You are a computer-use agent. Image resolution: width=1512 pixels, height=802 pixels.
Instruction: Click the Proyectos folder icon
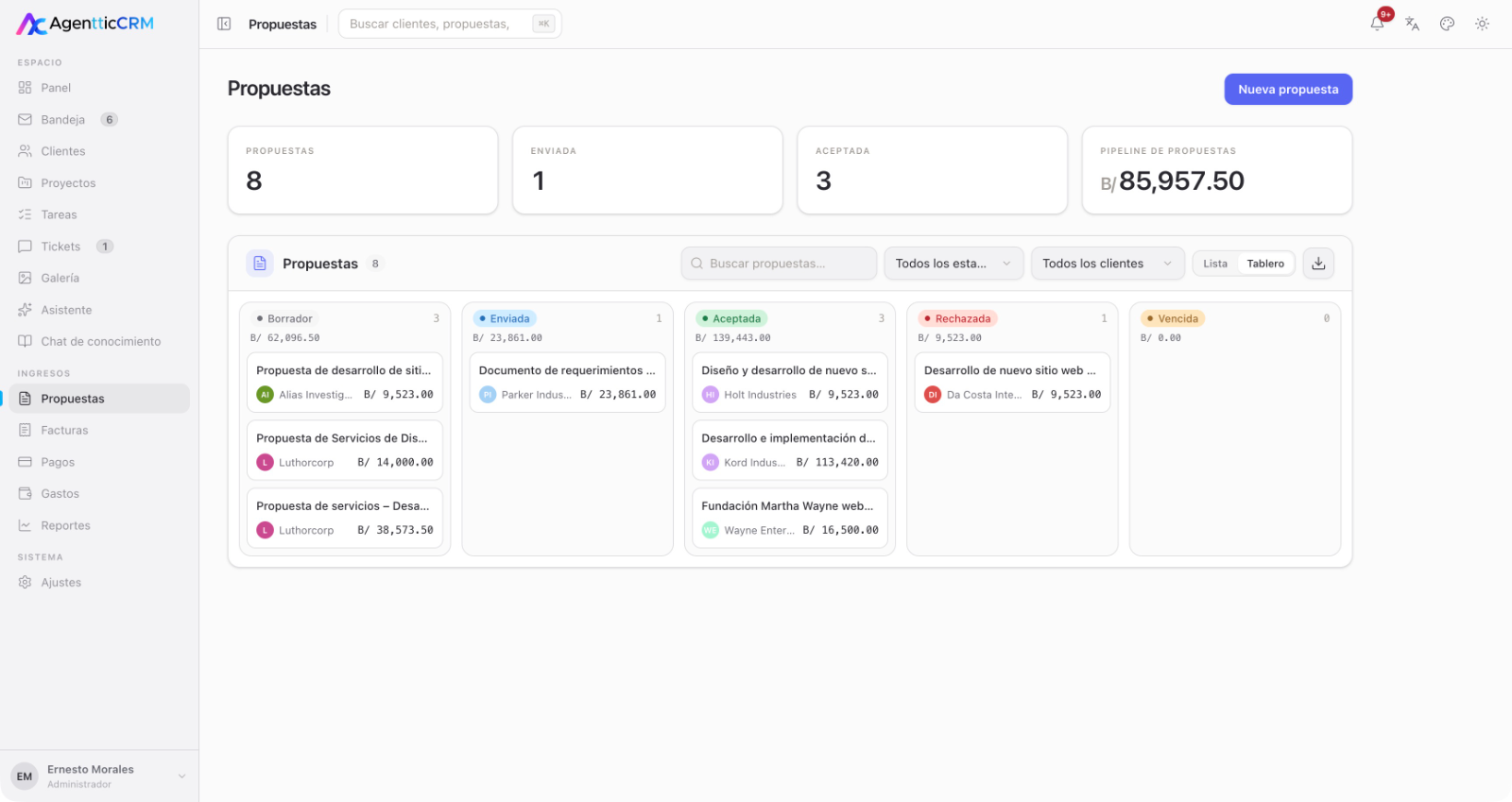pos(25,182)
